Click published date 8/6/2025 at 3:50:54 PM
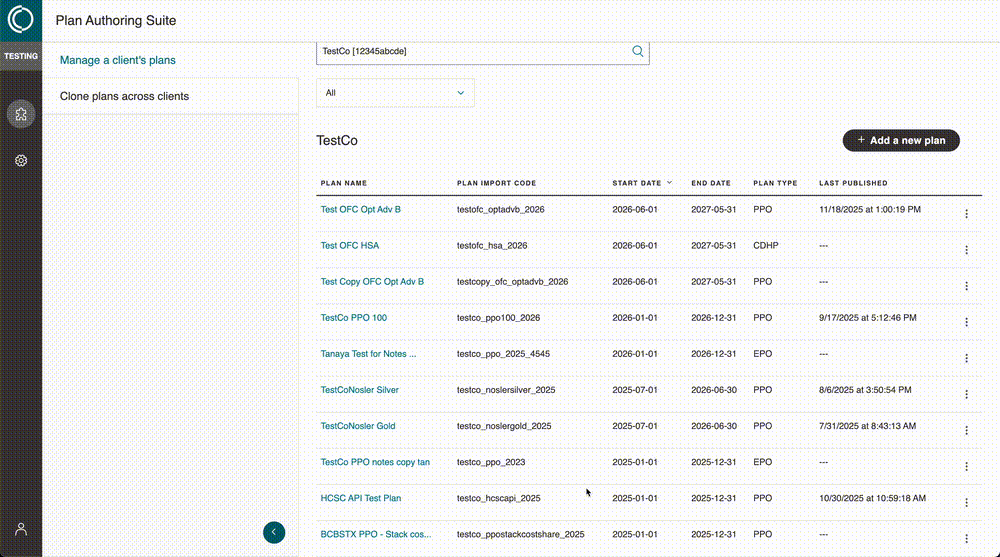 tap(865, 390)
